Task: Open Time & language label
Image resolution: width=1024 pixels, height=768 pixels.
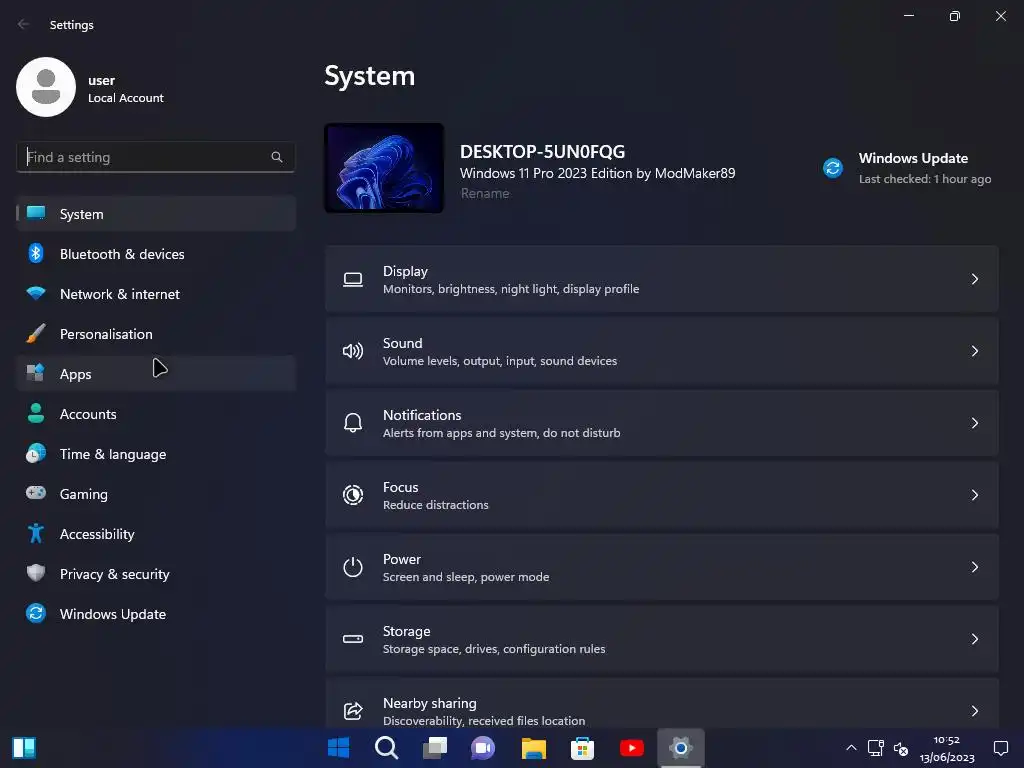Action: (113, 454)
